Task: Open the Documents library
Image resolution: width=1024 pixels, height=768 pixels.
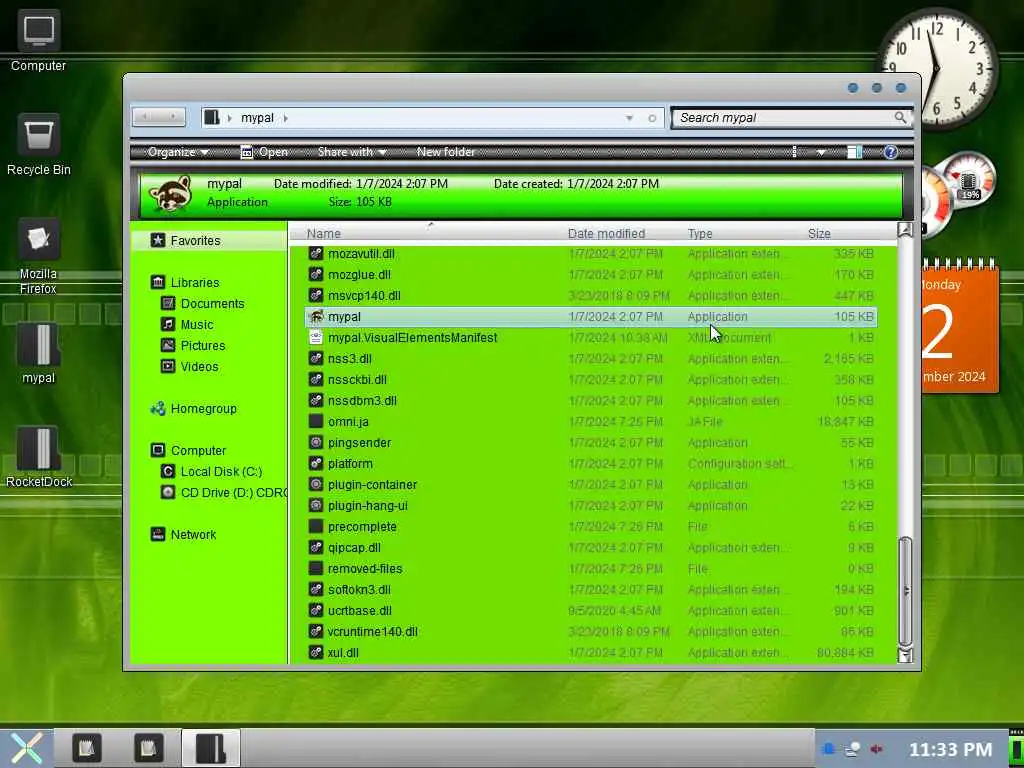Action: [x=202, y=304]
